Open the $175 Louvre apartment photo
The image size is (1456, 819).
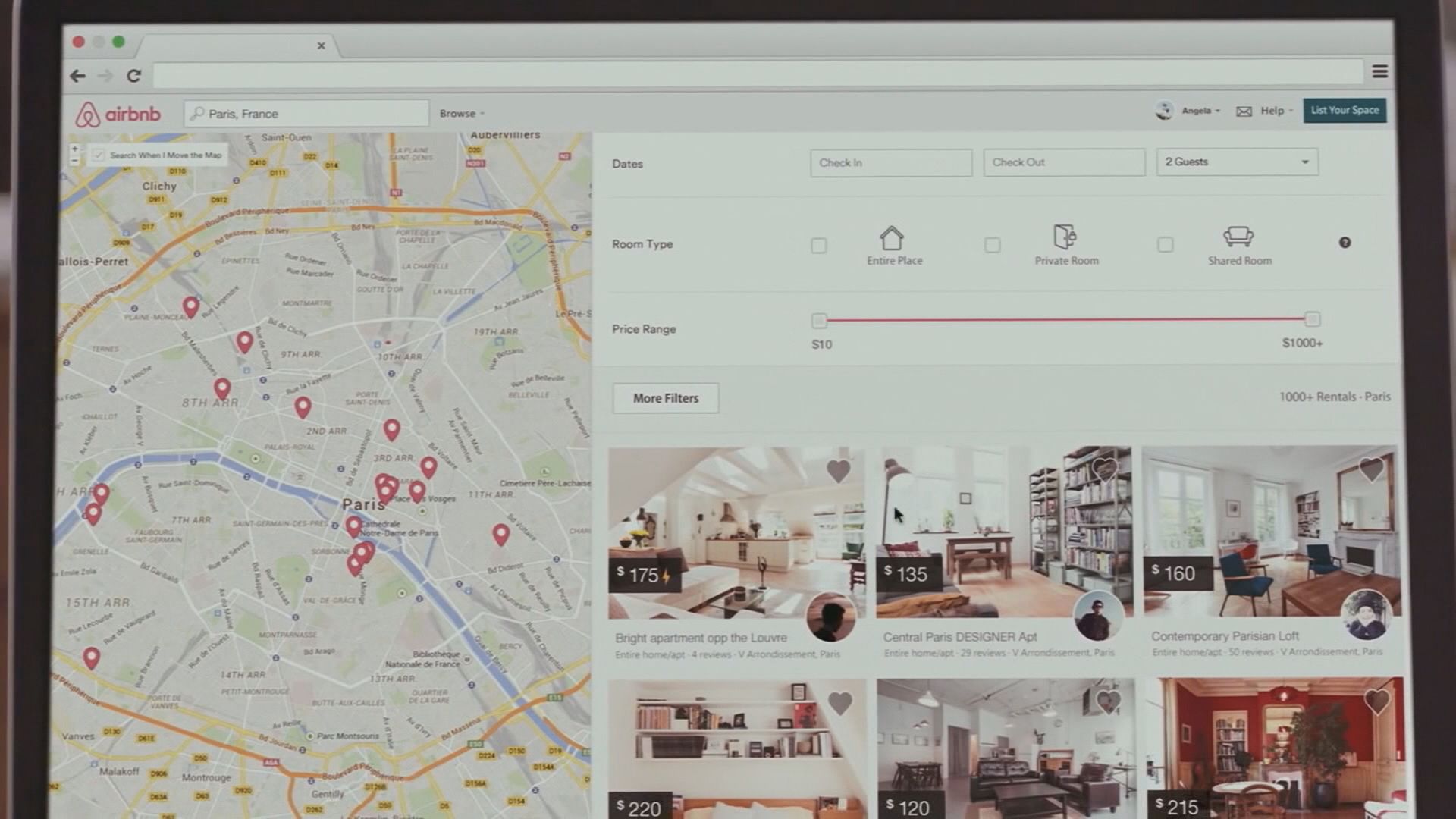point(736,533)
